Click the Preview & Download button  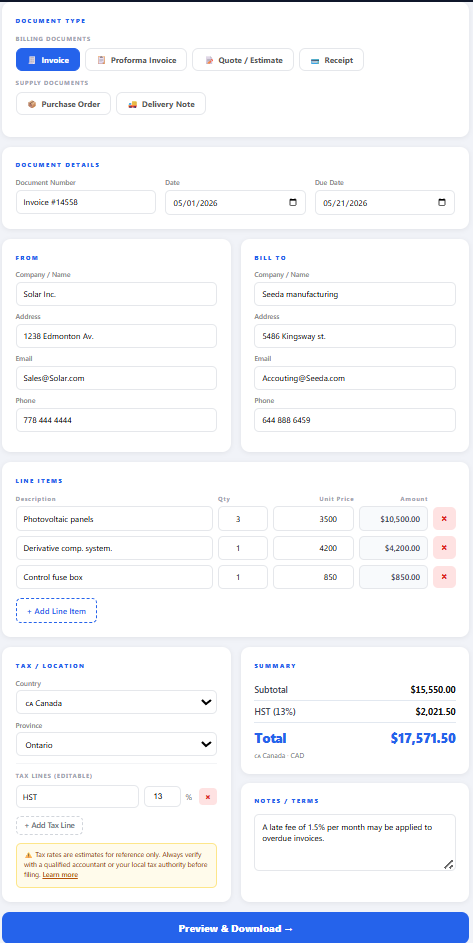pos(235,928)
